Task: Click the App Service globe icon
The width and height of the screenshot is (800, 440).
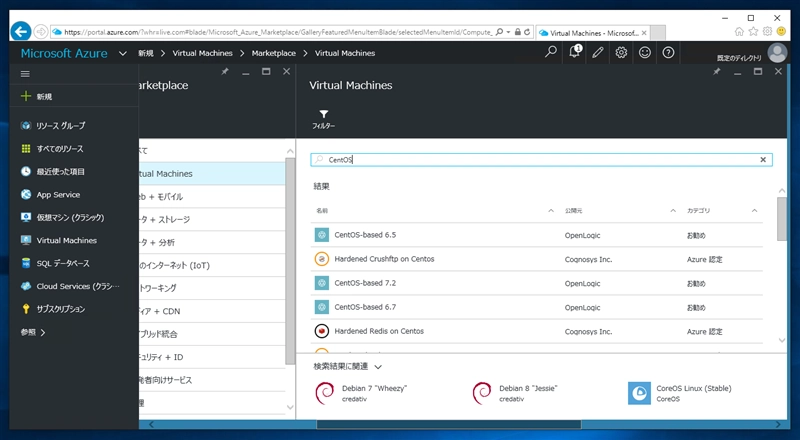Action: pyautogui.click(x=26, y=194)
